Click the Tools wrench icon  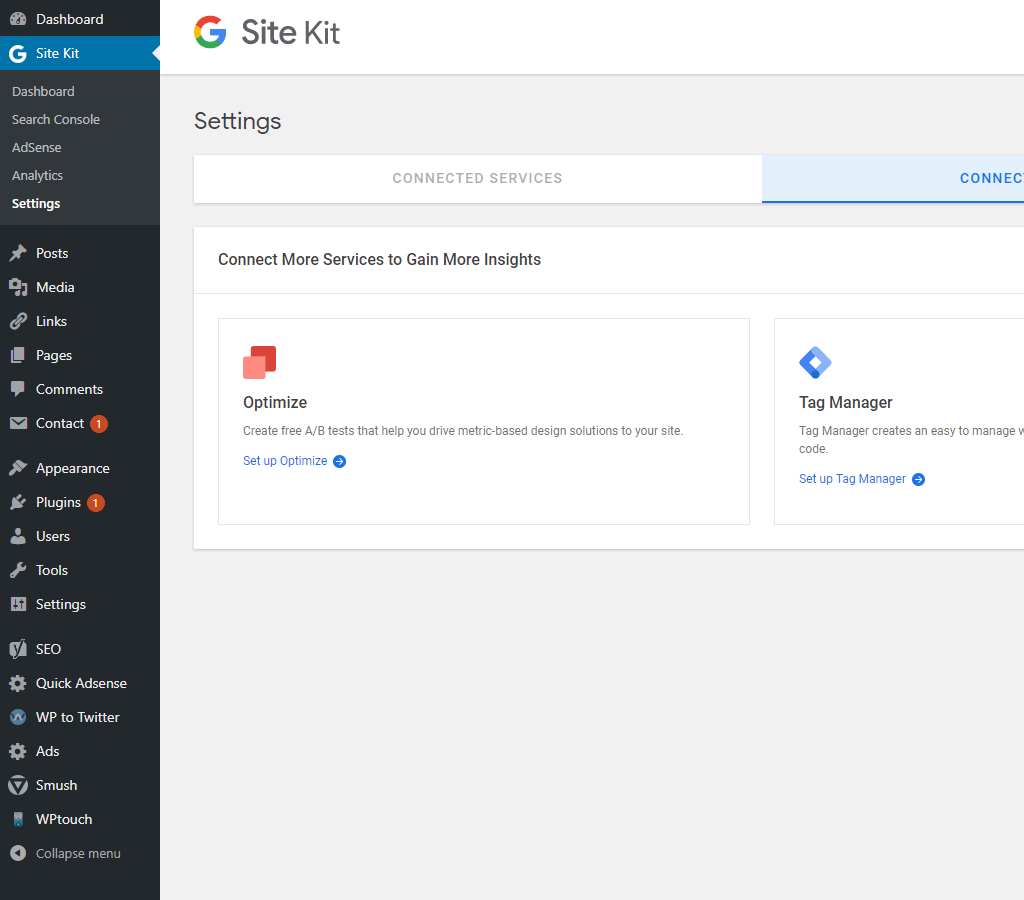[18, 570]
